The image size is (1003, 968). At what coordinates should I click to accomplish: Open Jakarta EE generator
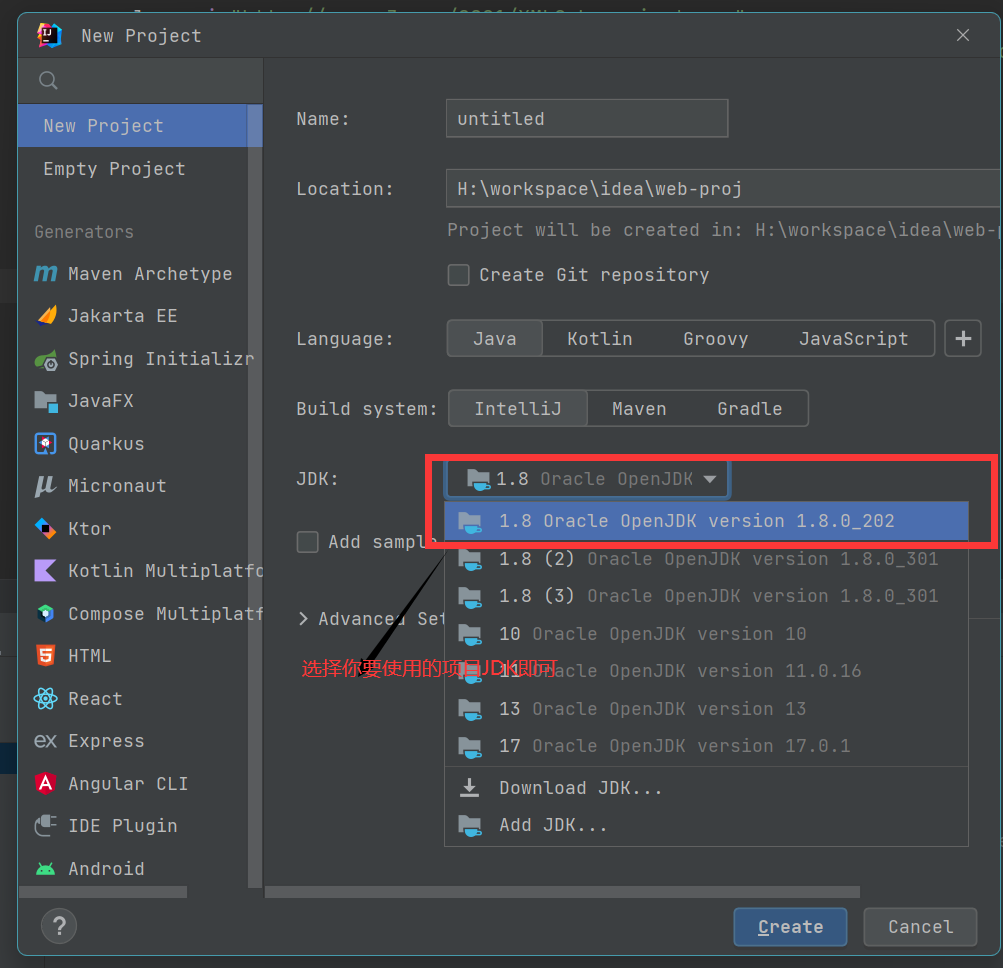133,316
